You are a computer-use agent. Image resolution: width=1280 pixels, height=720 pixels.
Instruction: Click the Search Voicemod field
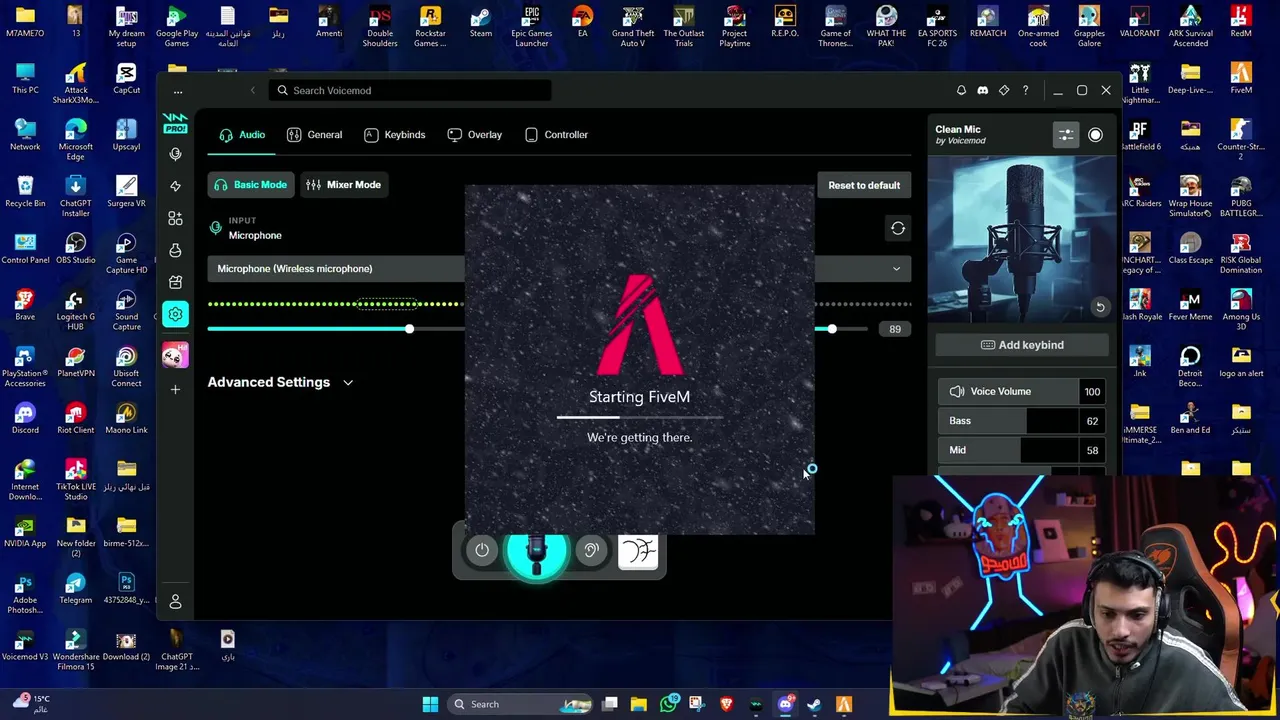(x=410, y=90)
